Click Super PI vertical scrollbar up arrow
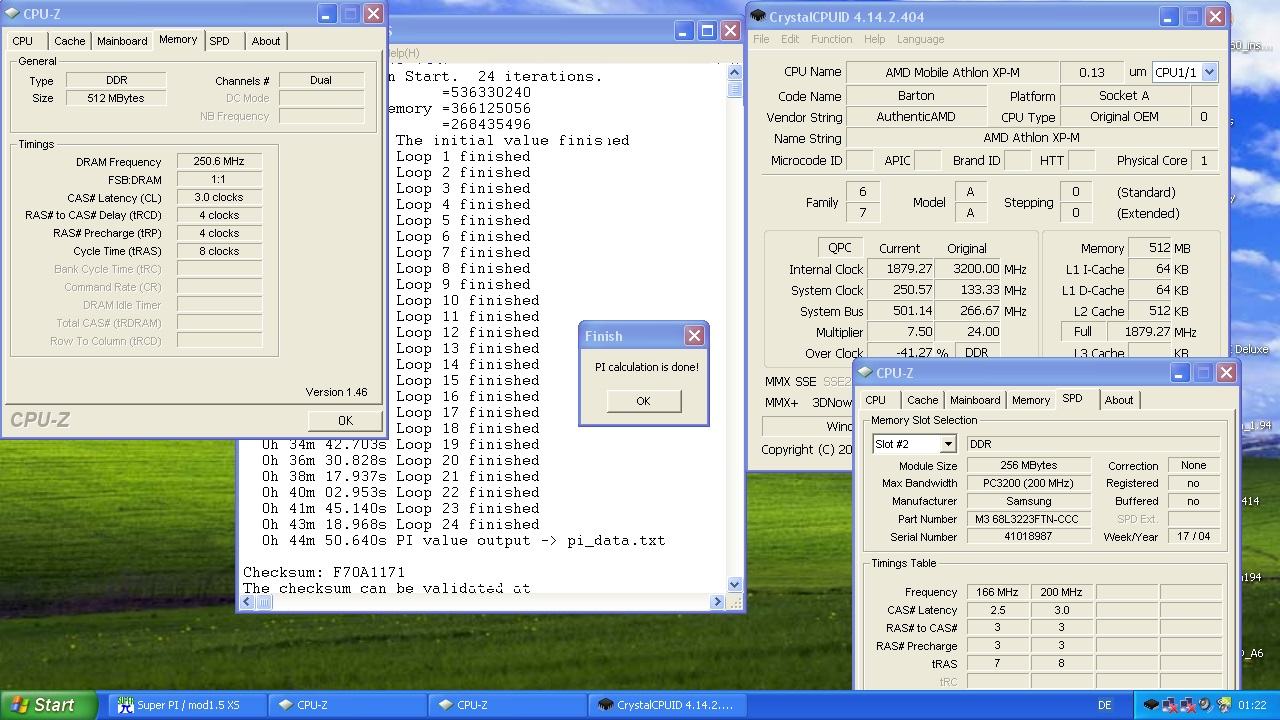The image size is (1280, 720). click(735, 72)
